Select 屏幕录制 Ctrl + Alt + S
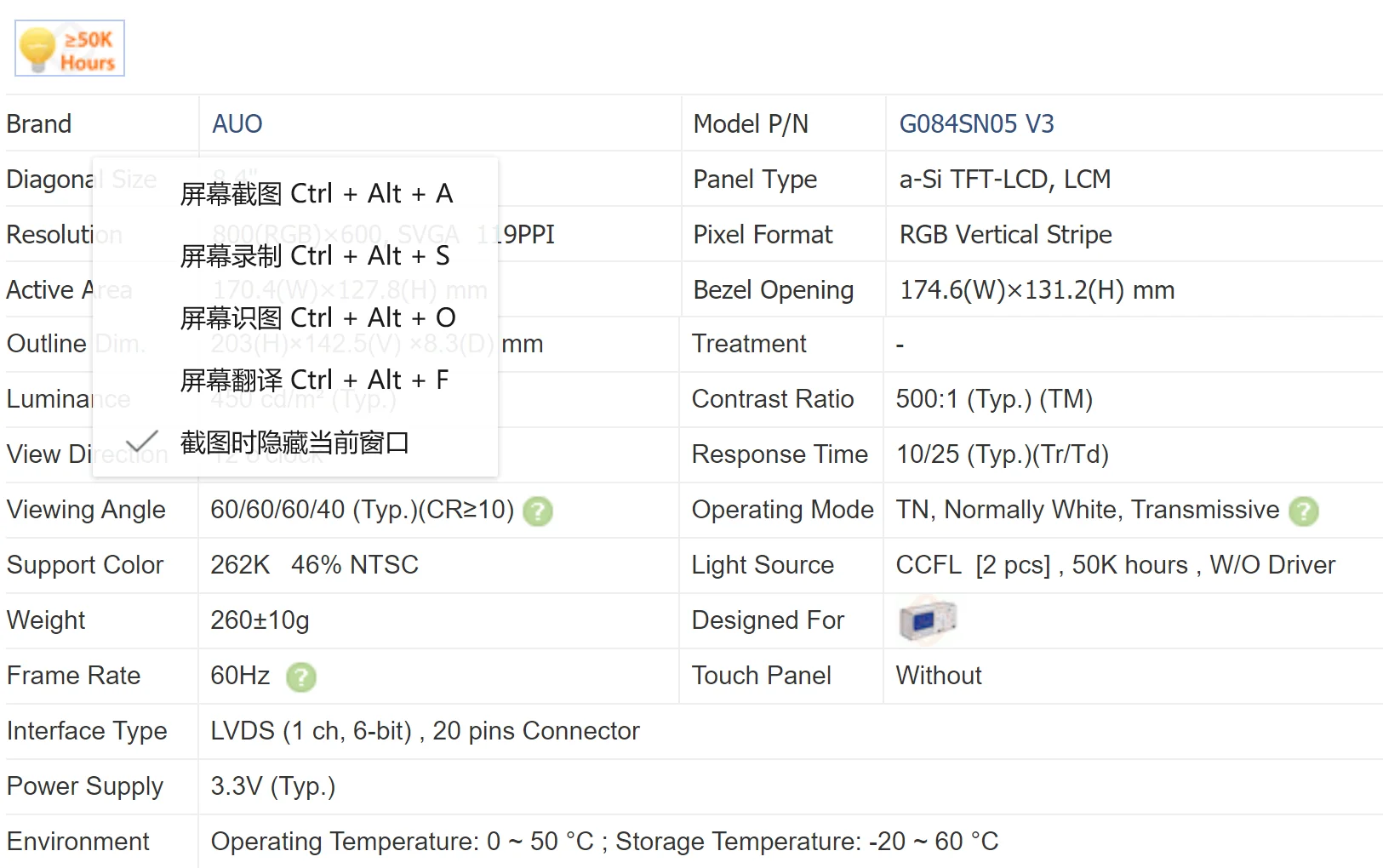 [x=314, y=256]
